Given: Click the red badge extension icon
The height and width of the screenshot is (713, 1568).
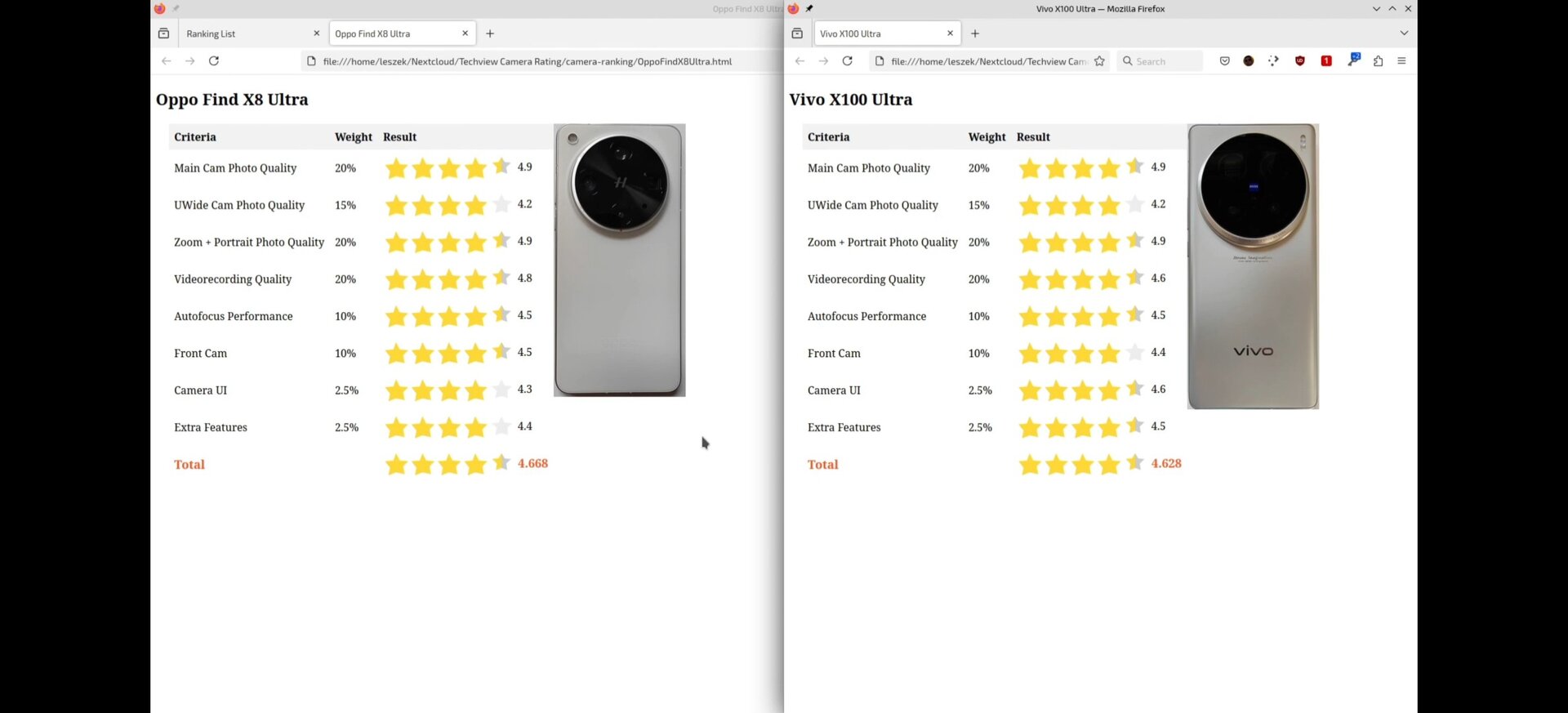Looking at the screenshot, I should [1326, 61].
